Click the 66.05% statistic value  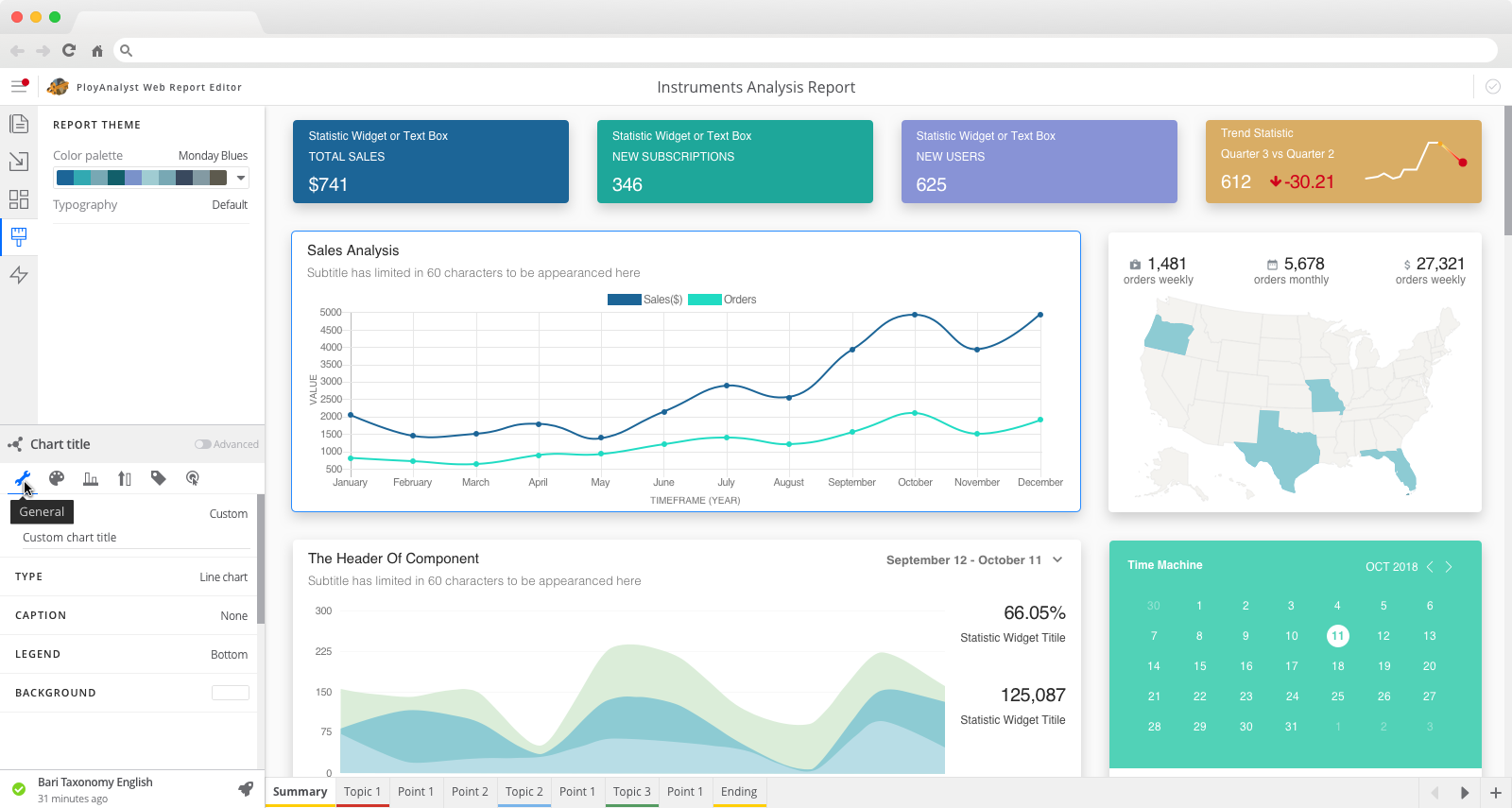coord(1035,613)
